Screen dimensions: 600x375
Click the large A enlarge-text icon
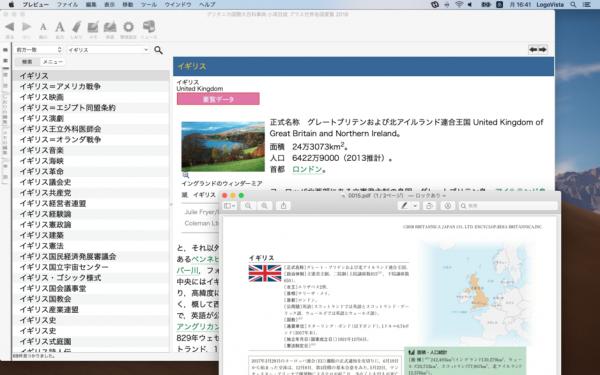[x=60, y=27]
